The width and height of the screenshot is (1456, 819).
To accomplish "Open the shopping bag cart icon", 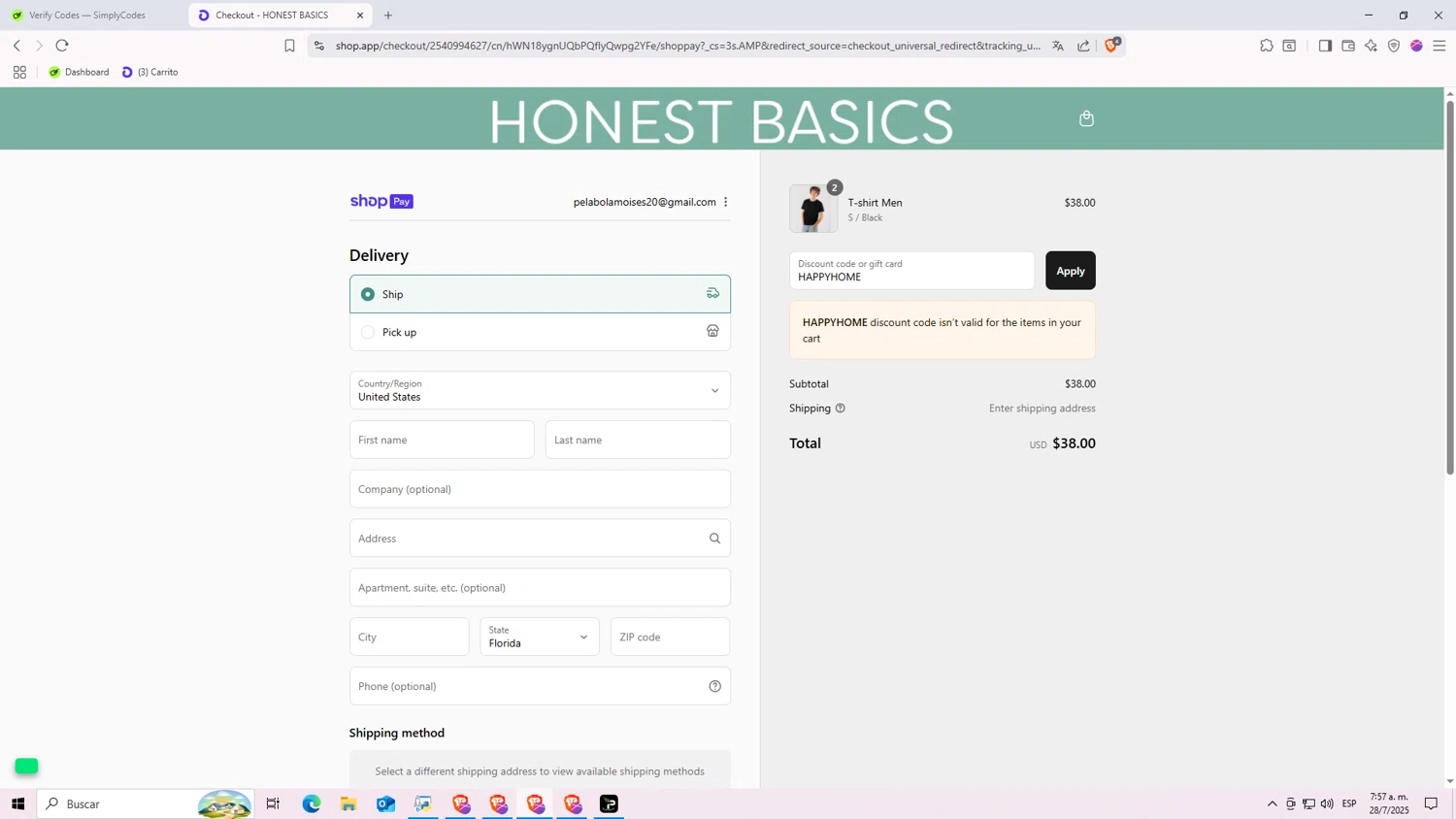I will pos(1086,118).
